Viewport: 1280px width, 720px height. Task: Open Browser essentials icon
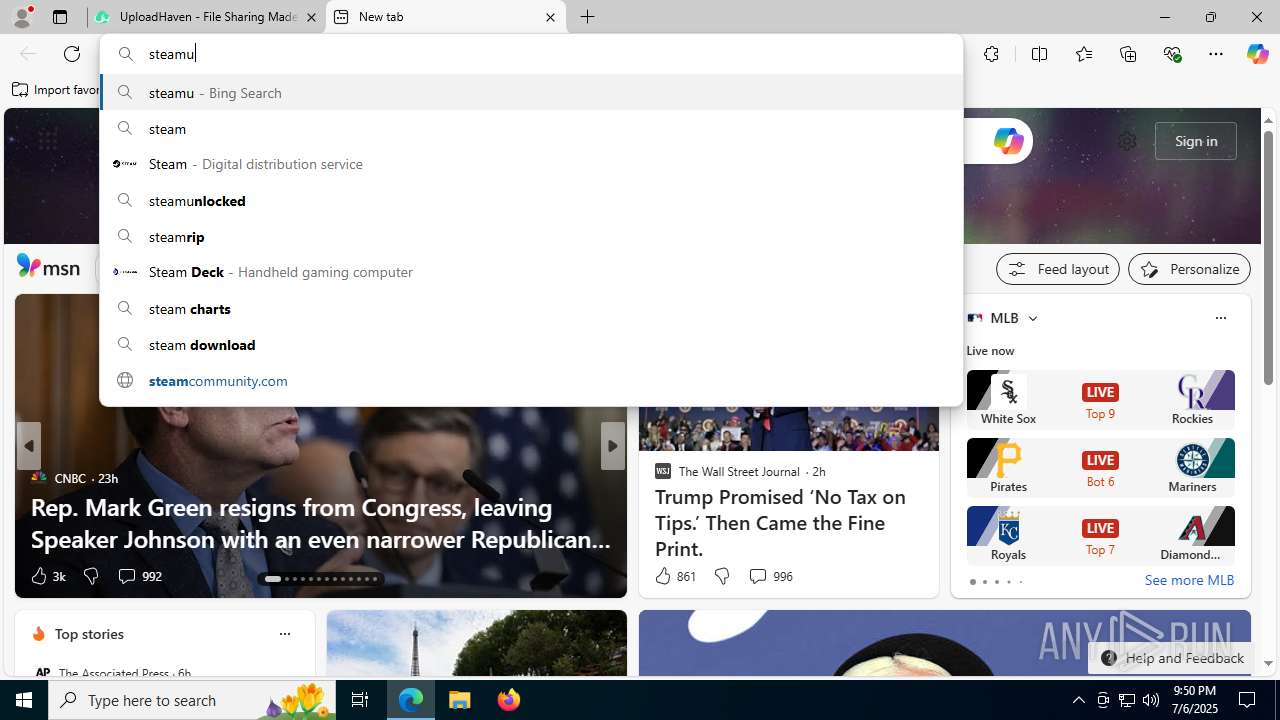click(1172, 54)
